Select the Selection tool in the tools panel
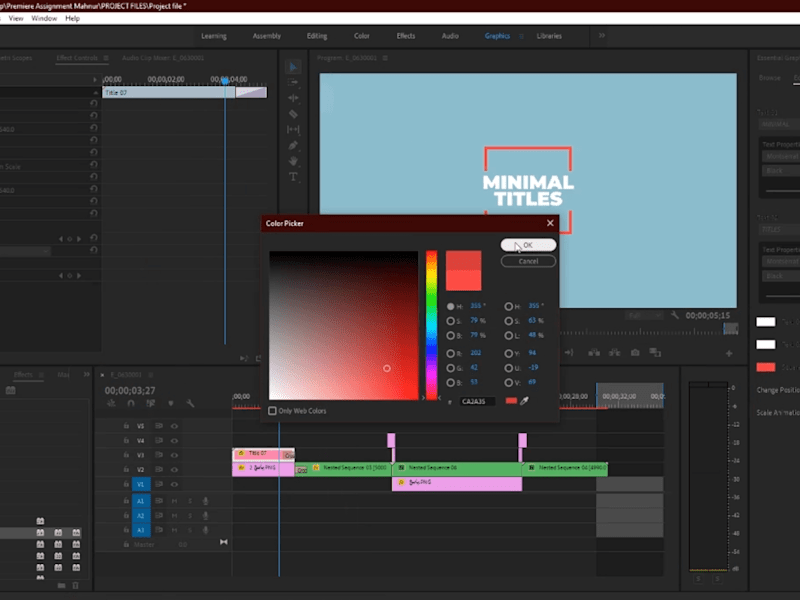Screen dimensions: 800x600 [x=293, y=67]
